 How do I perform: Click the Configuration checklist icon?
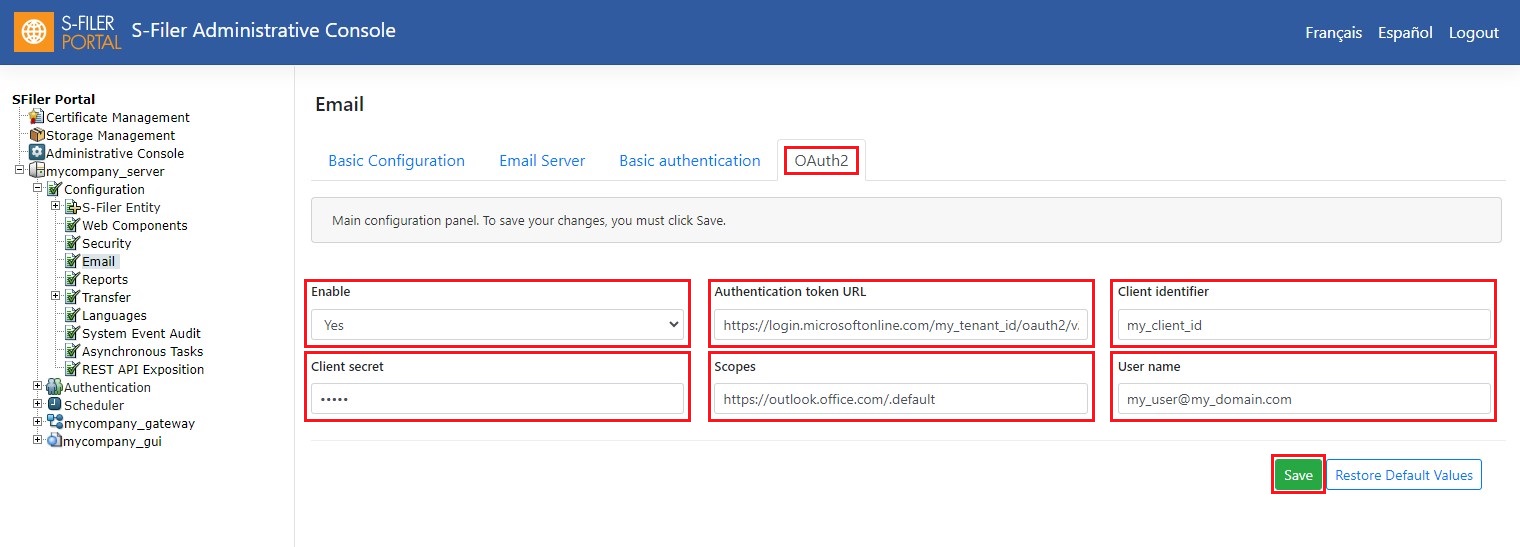[x=55, y=189]
